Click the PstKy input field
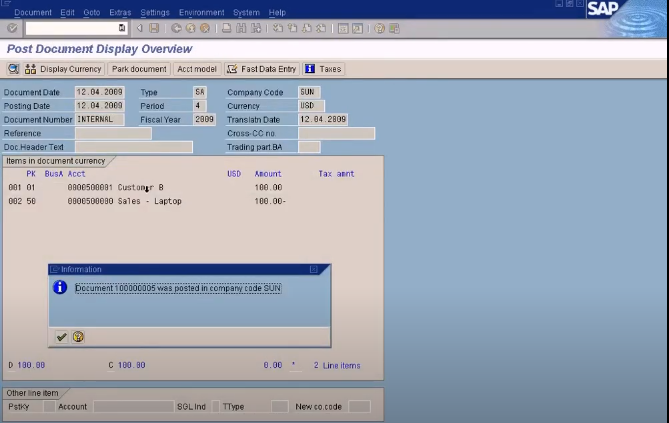The width and height of the screenshot is (669, 423). pyautogui.click(x=49, y=406)
